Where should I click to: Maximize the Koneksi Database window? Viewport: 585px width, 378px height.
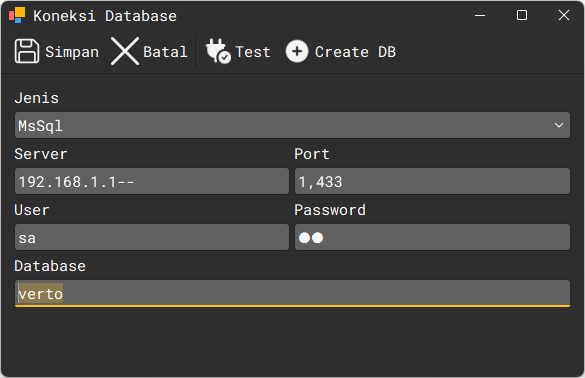click(522, 15)
